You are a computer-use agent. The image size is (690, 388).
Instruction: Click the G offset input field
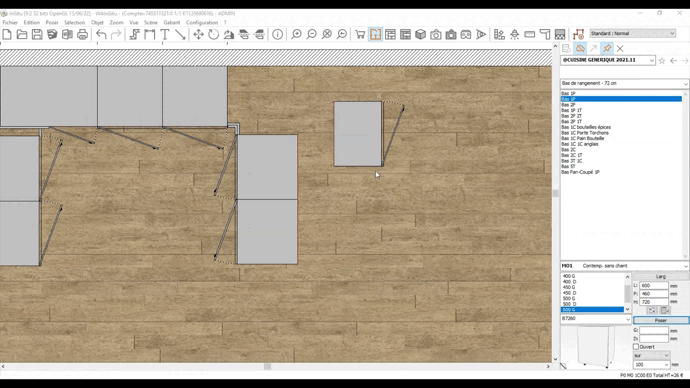pyautogui.click(x=654, y=330)
